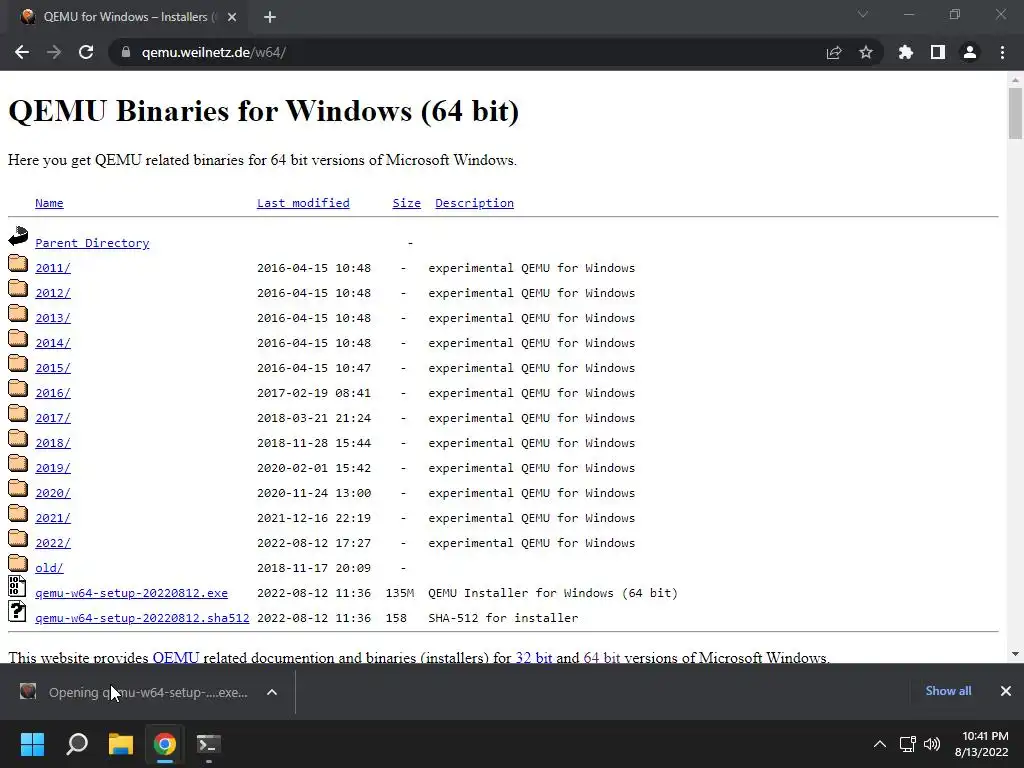The height and width of the screenshot is (768, 1024).
Task: Open the 2022/ folder link
Action: coord(53,543)
